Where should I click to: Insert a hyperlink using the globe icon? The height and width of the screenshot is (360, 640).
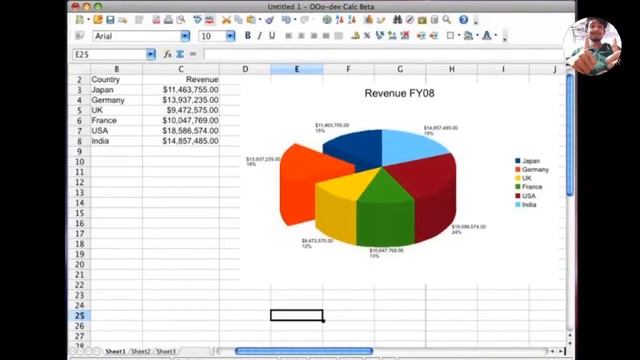(327, 20)
